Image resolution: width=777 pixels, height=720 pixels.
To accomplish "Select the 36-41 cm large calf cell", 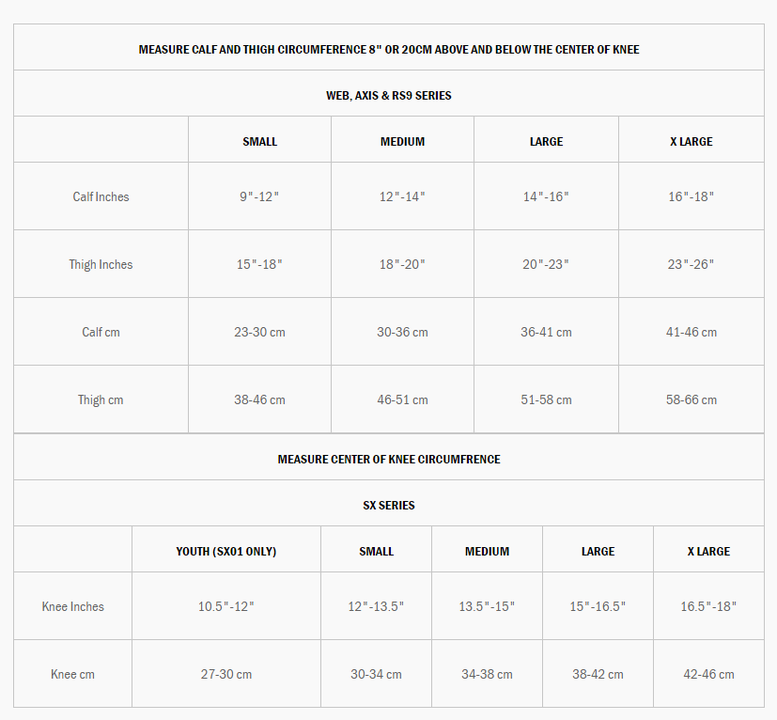I will [x=546, y=332].
